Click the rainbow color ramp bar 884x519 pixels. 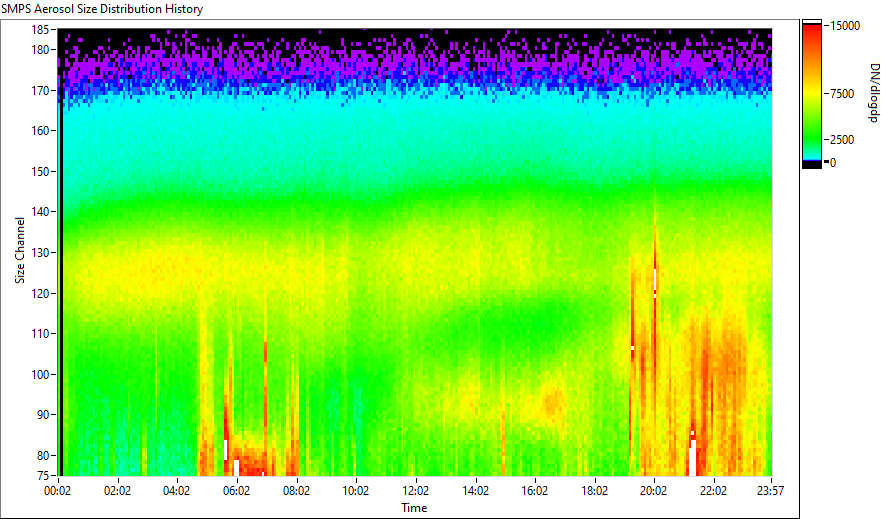(812, 92)
